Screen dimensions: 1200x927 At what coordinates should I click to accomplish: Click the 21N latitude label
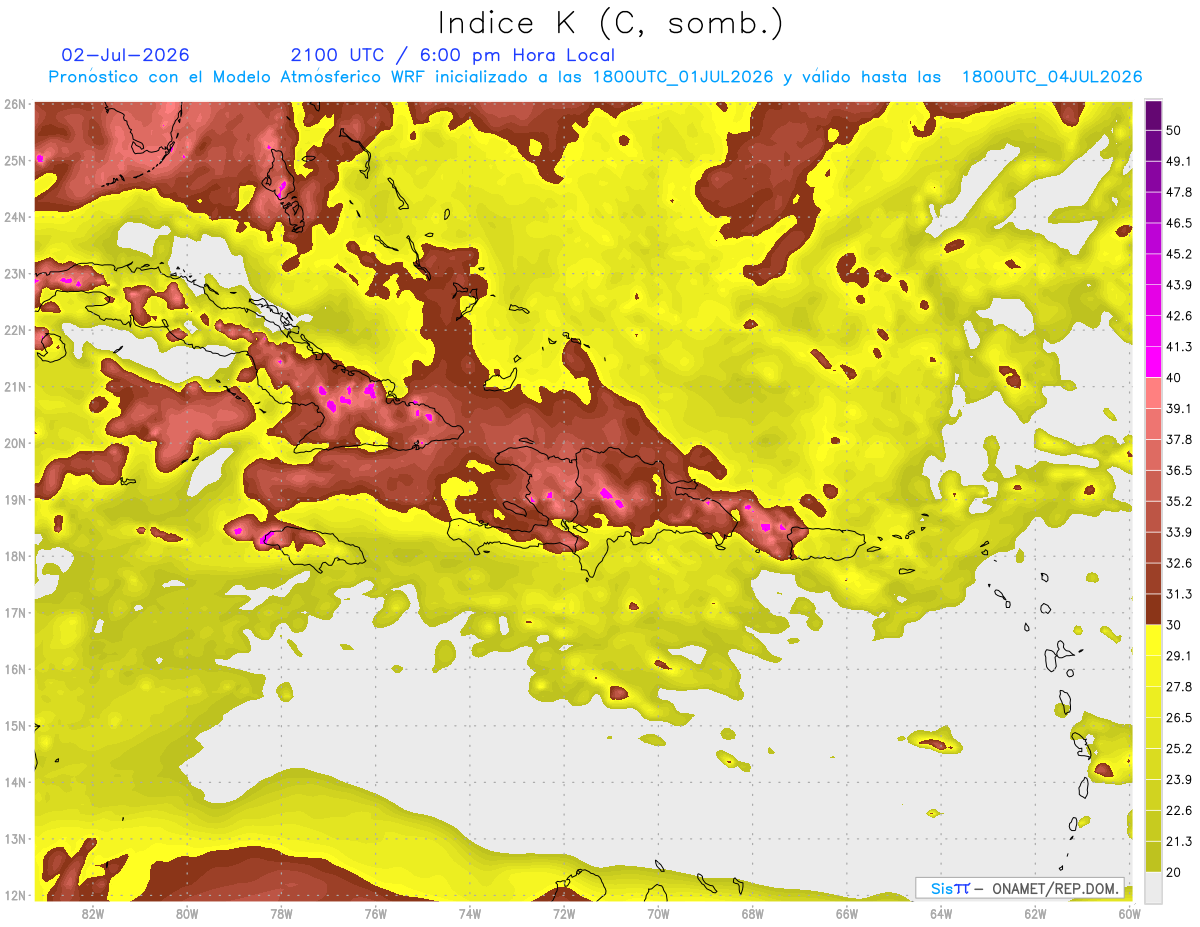click(14, 387)
